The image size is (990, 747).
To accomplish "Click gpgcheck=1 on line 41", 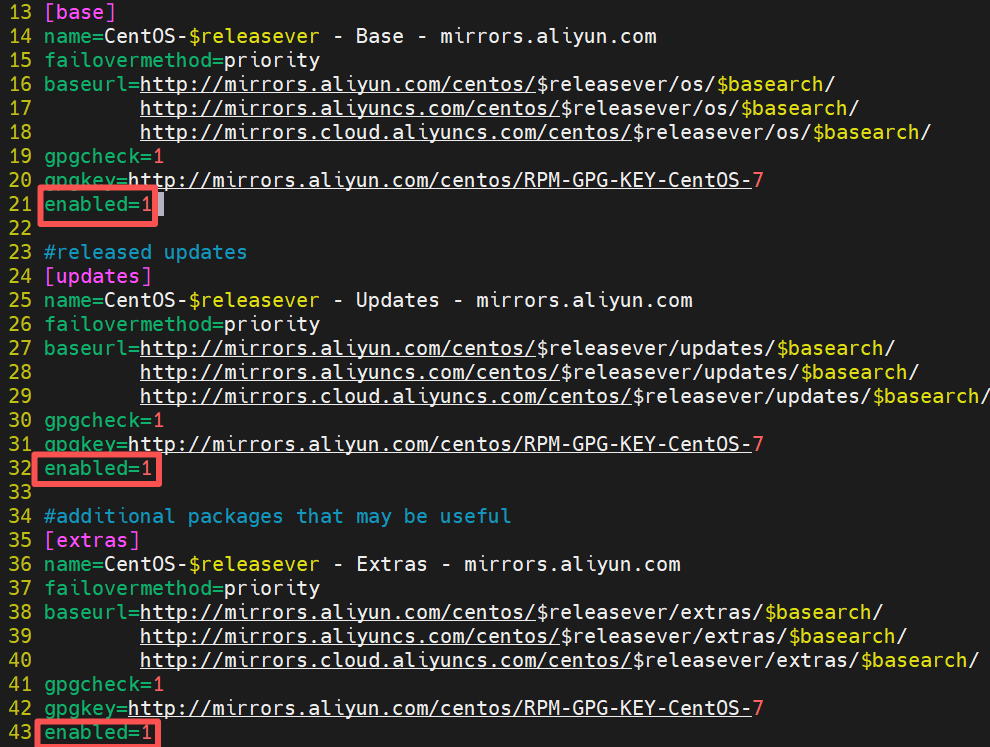I will point(104,684).
